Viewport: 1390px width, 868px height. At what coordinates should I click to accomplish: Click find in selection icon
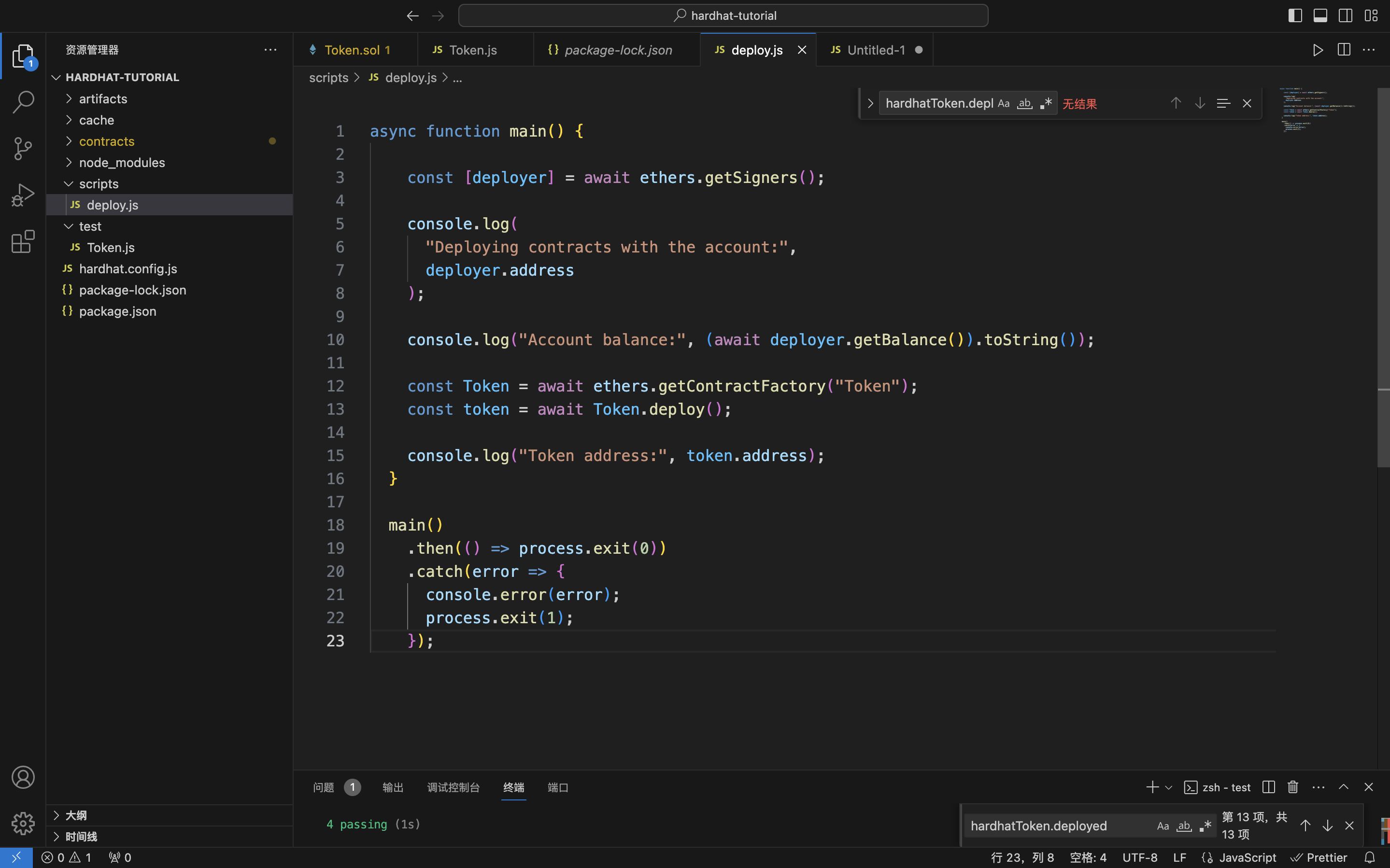click(1223, 103)
